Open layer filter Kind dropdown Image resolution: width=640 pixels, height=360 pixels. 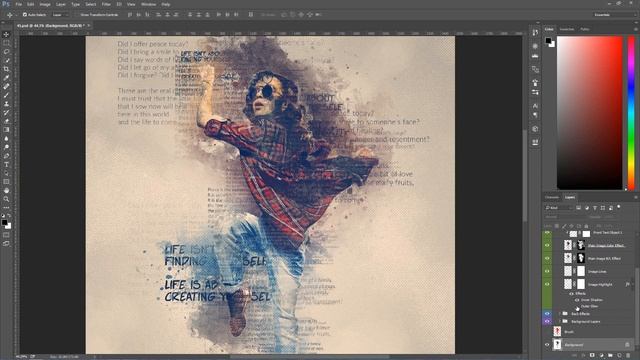559,208
